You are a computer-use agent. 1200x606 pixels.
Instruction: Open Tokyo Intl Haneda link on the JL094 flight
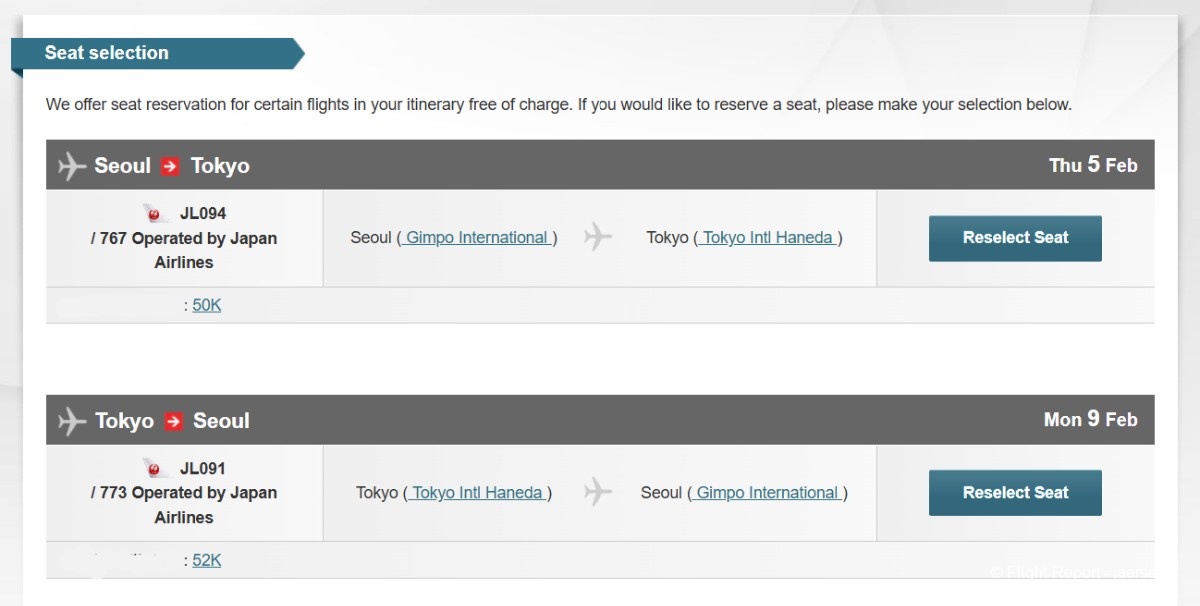pyautogui.click(x=768, y=238)
